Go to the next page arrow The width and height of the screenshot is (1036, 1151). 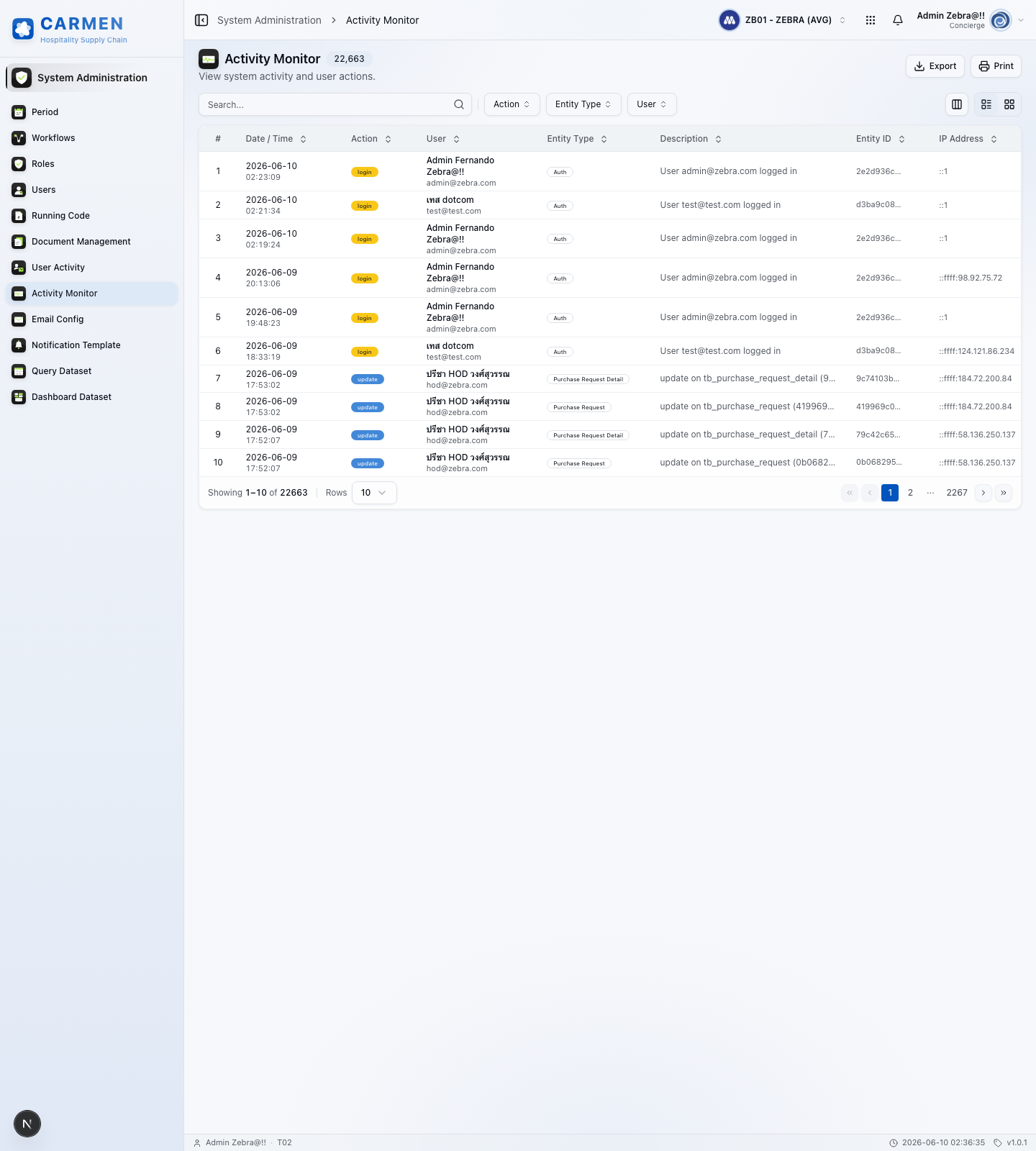[983, 493]
